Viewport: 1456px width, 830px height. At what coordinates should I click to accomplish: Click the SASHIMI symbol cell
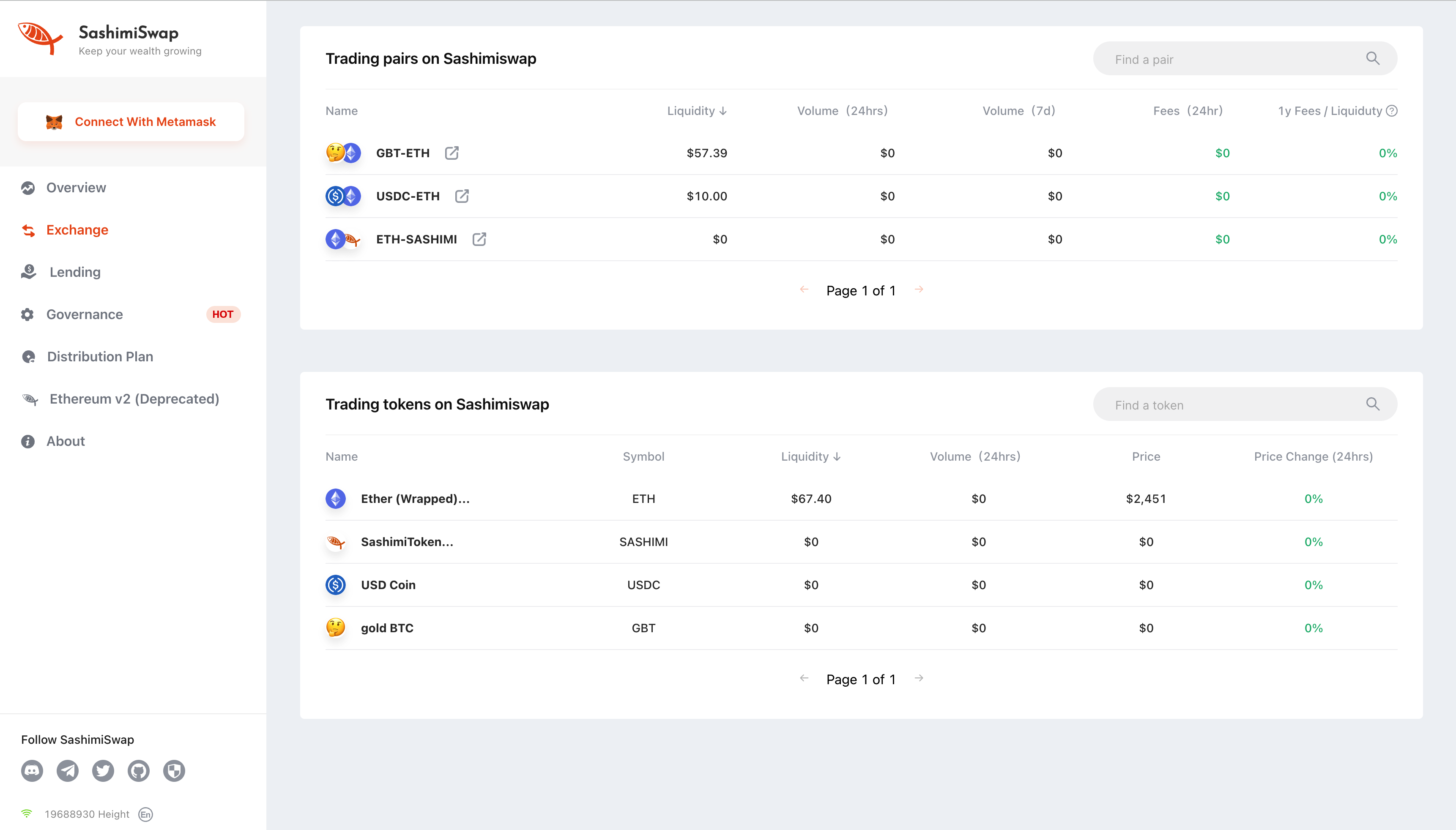[x=643, y=541]
